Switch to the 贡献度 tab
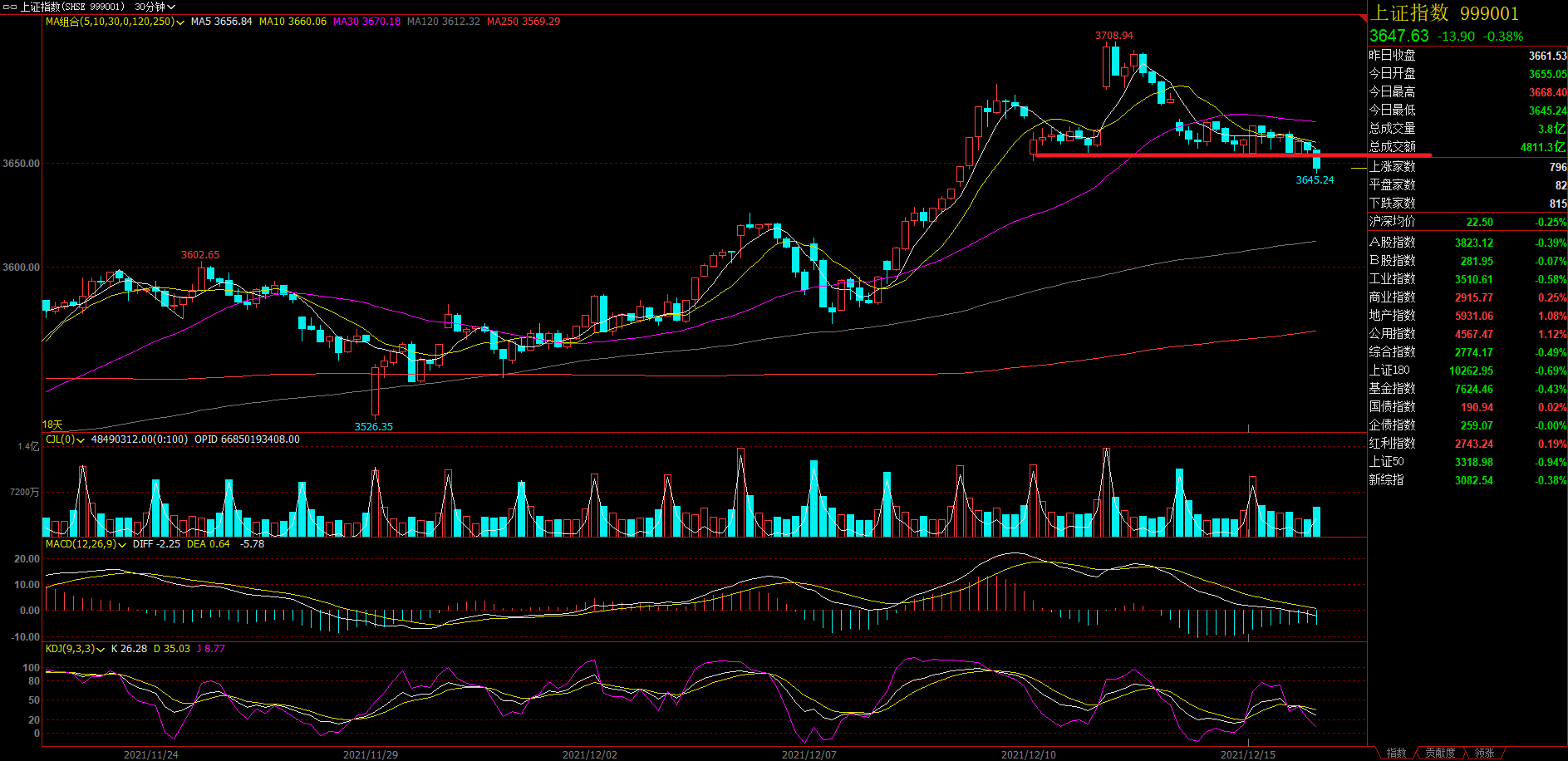 1440,753
